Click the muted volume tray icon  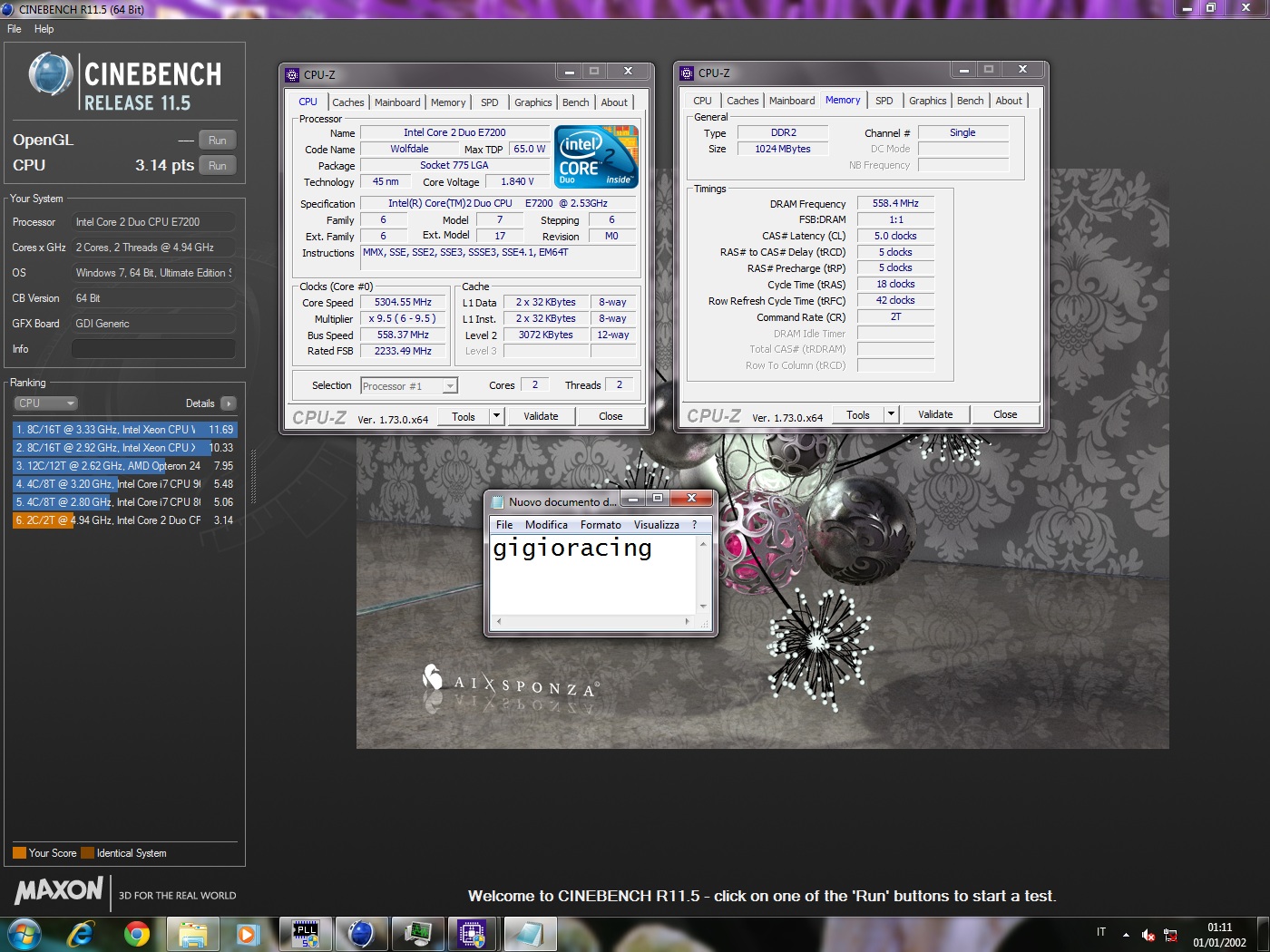click(x=1148, y=935)
